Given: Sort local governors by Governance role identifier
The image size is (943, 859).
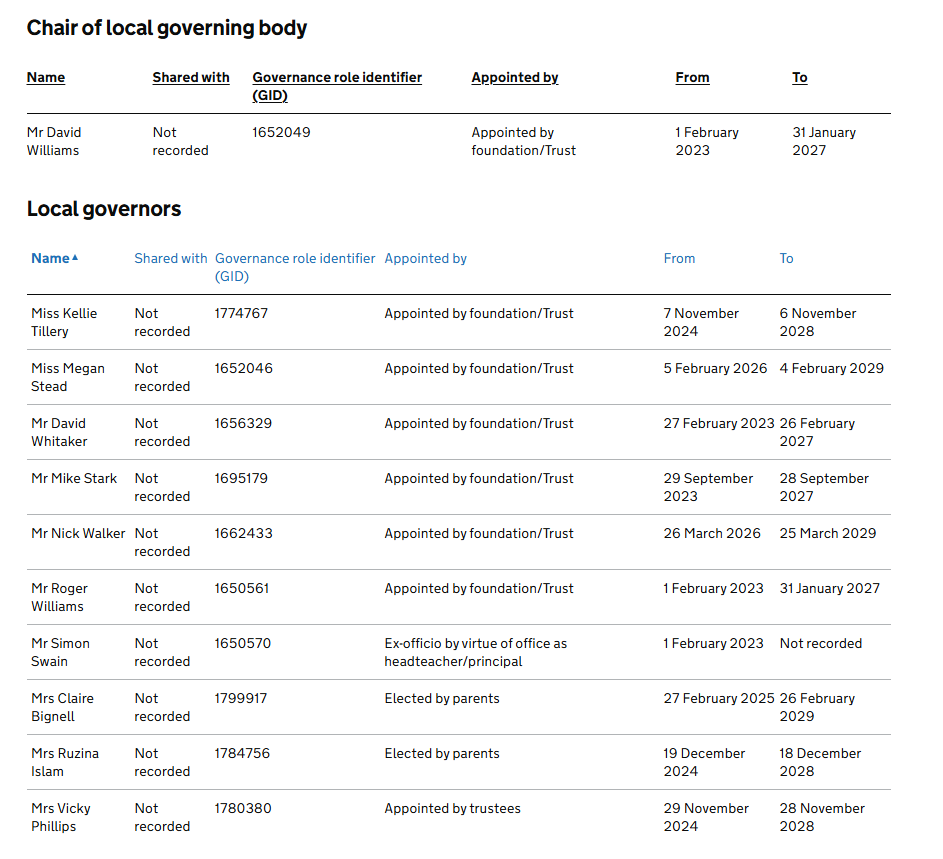Looking at the screenshot, I should click(x=295, y=267).
